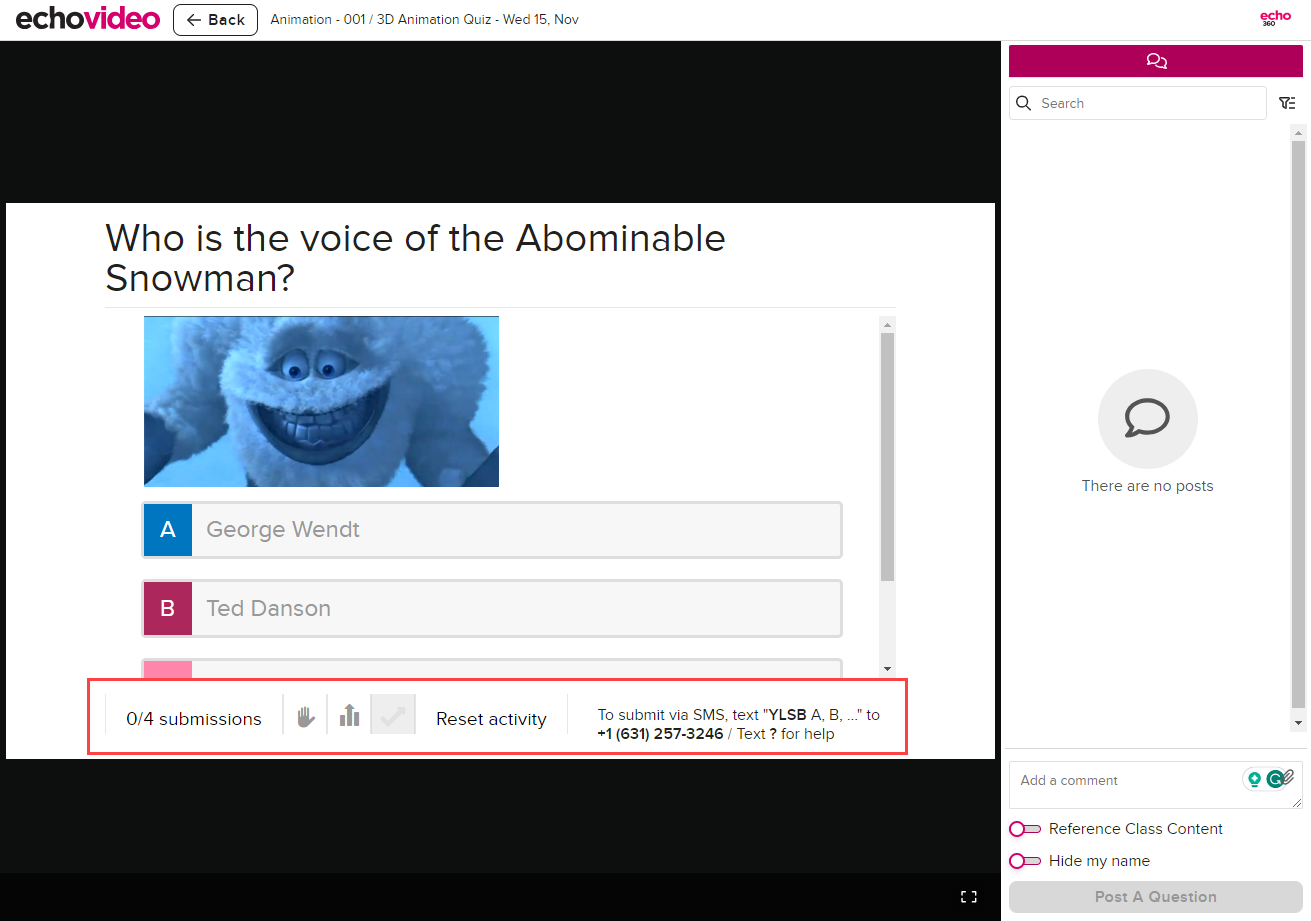Open the echo360 logo link
Screen dimensions: 1311x921
point(1275,17)
